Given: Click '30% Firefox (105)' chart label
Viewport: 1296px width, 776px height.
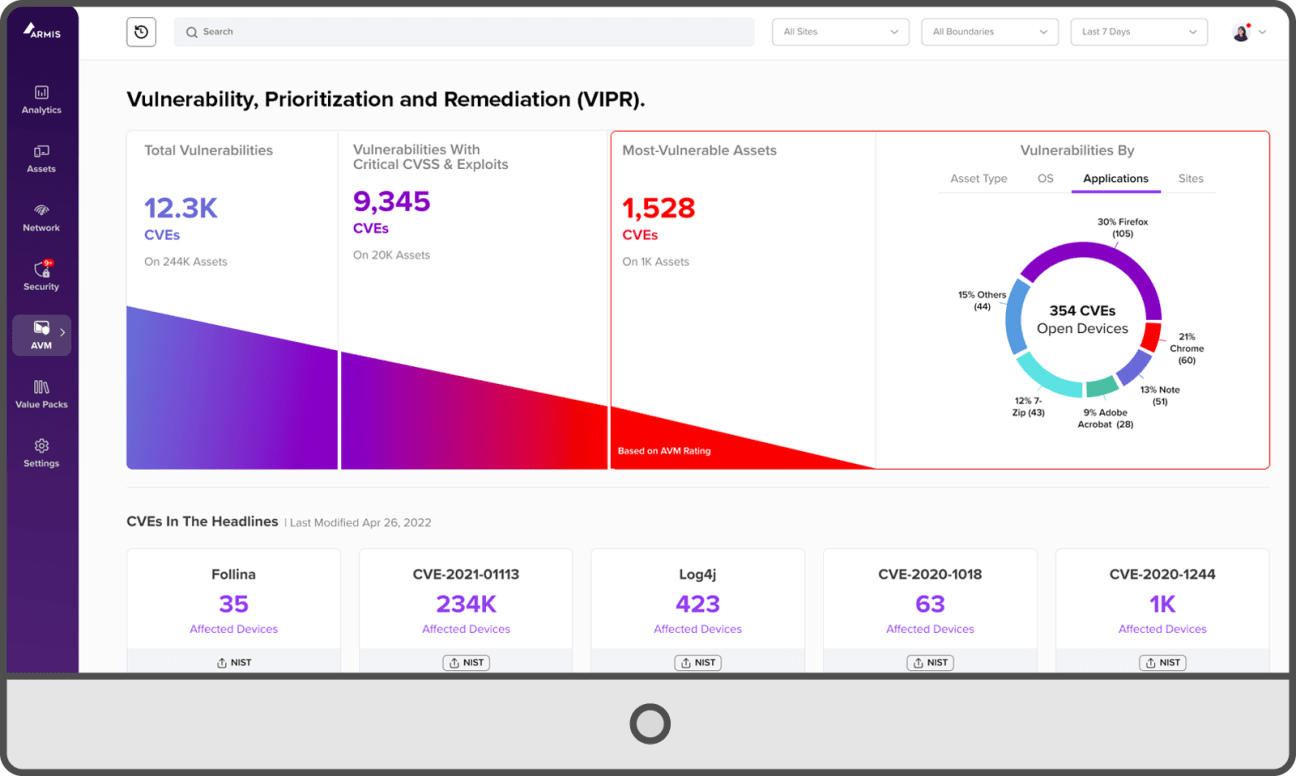Looking at the screenshot, I should [x=1123, y=228].
